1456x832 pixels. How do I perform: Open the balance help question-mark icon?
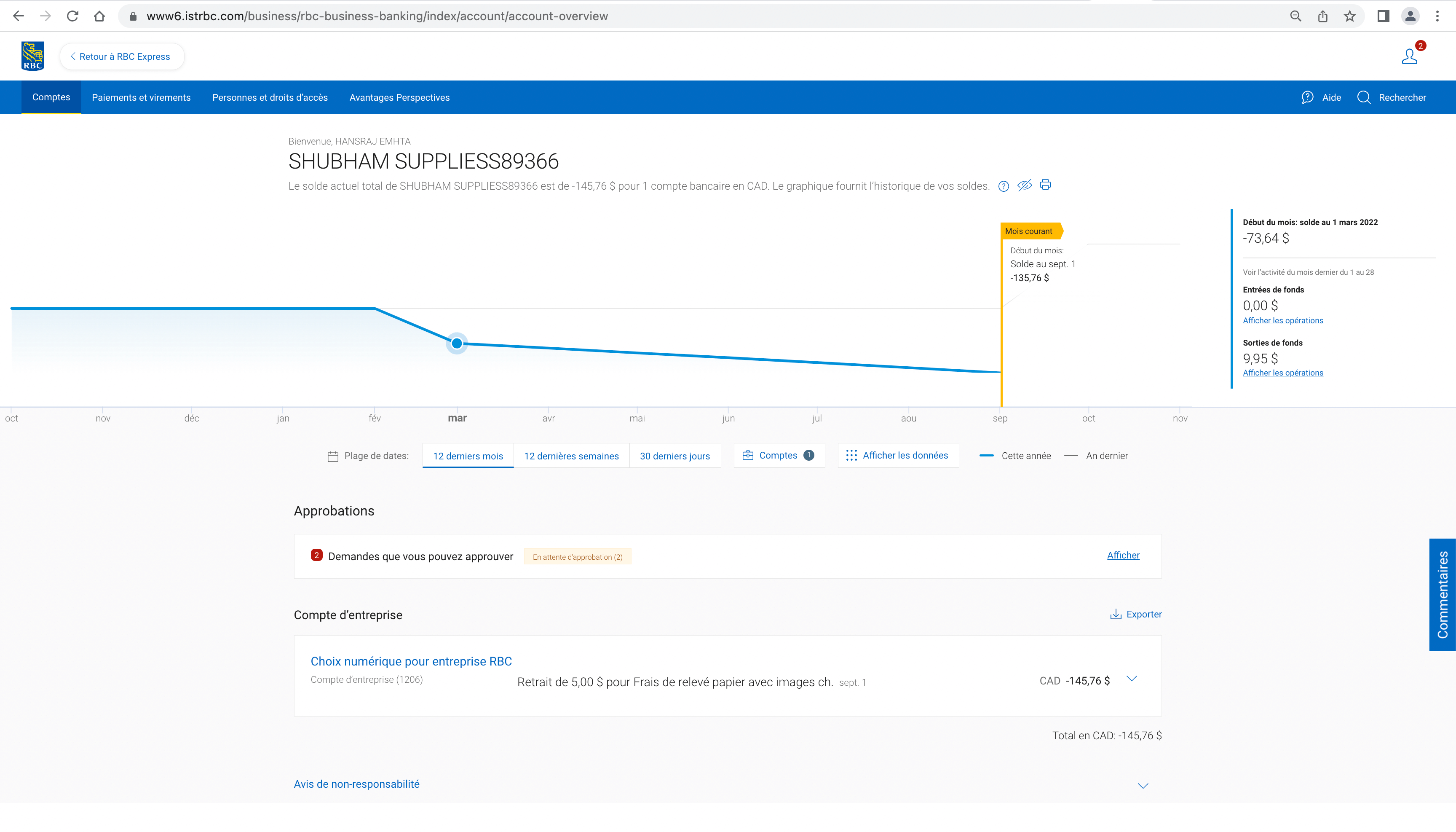click(x=1003, y=186)
